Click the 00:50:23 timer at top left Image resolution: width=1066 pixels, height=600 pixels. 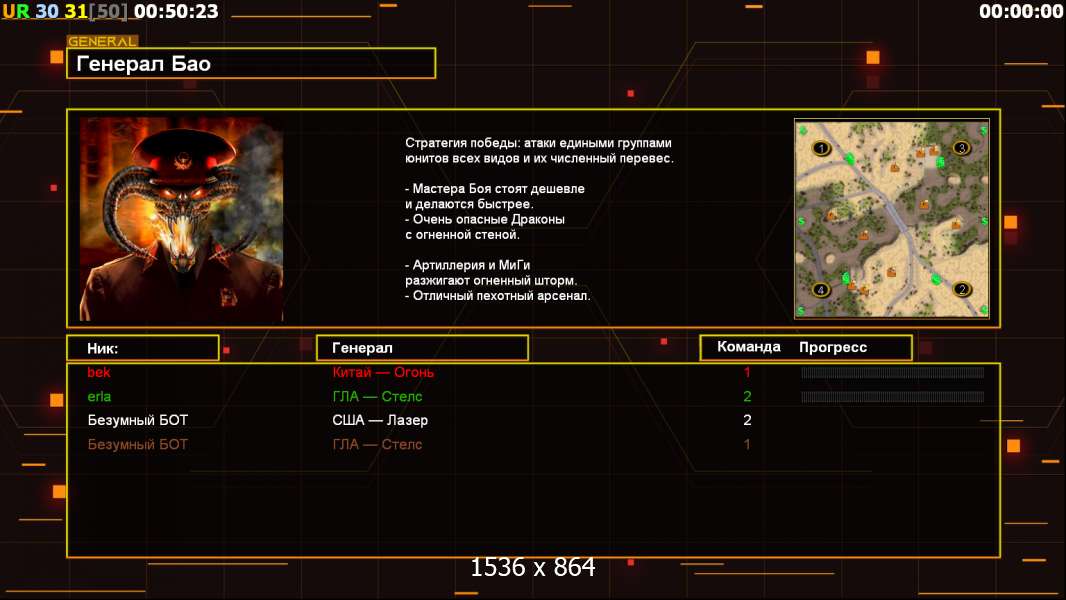point(176,11)
